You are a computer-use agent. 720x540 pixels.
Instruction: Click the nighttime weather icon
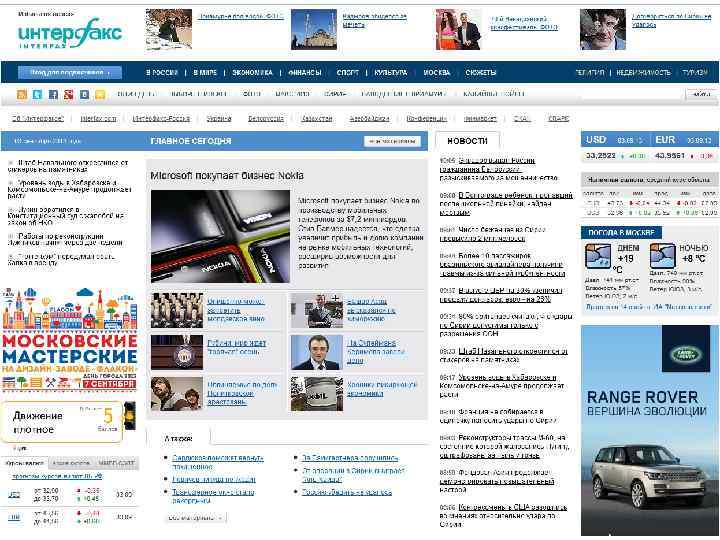[663, 256]
